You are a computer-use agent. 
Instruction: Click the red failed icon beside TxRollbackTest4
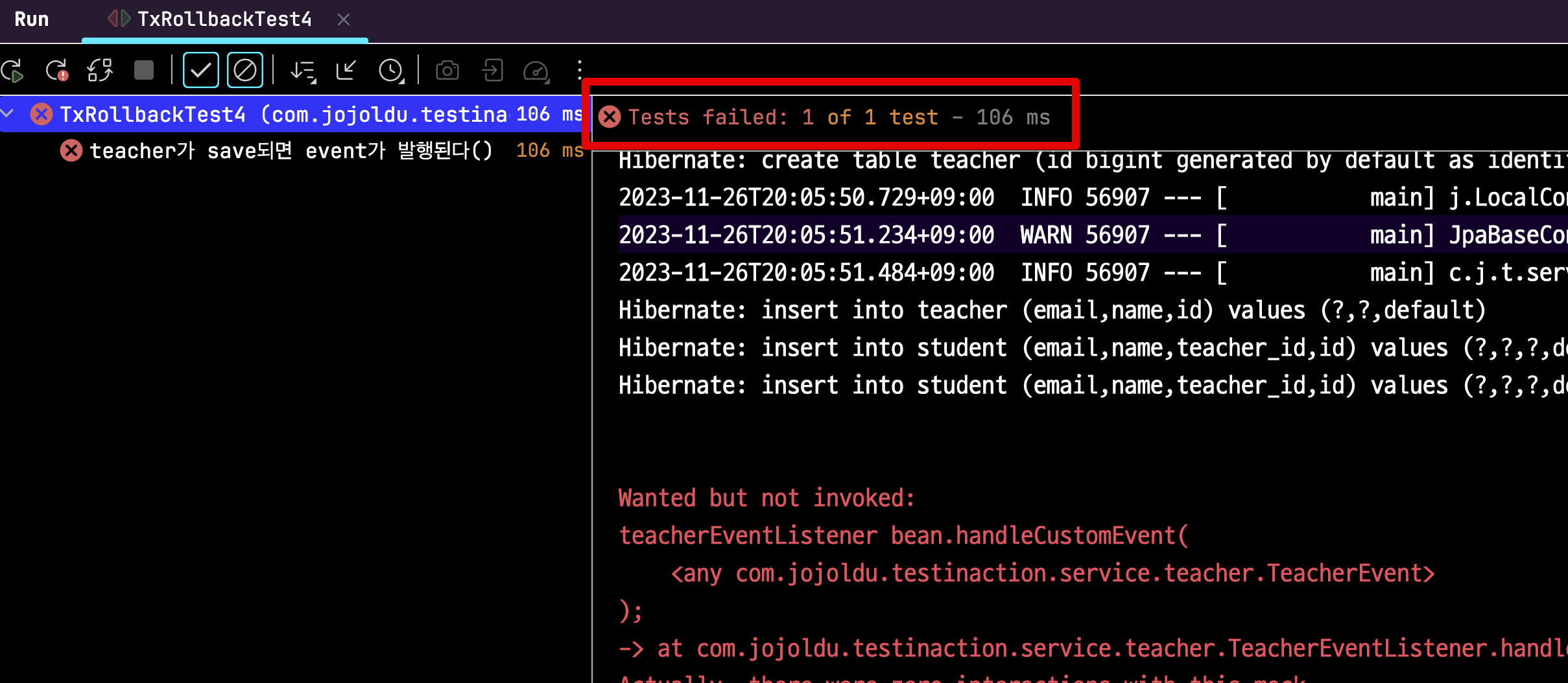[x=42, y=114]
